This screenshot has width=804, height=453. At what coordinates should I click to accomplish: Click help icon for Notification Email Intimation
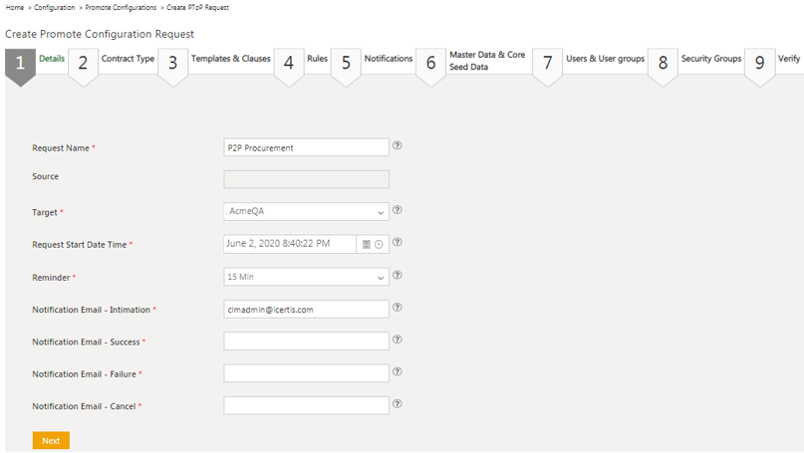(397, 308)
